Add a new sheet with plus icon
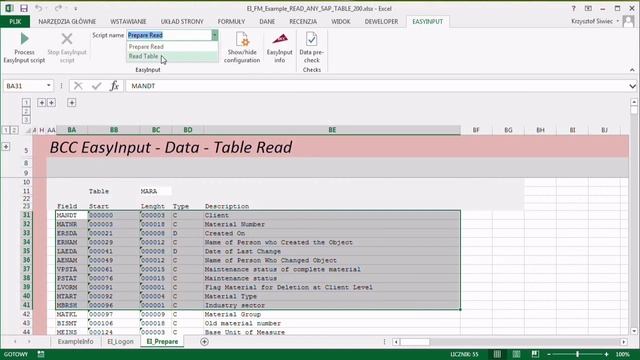The image size is (640, 360). click(204, 342)
